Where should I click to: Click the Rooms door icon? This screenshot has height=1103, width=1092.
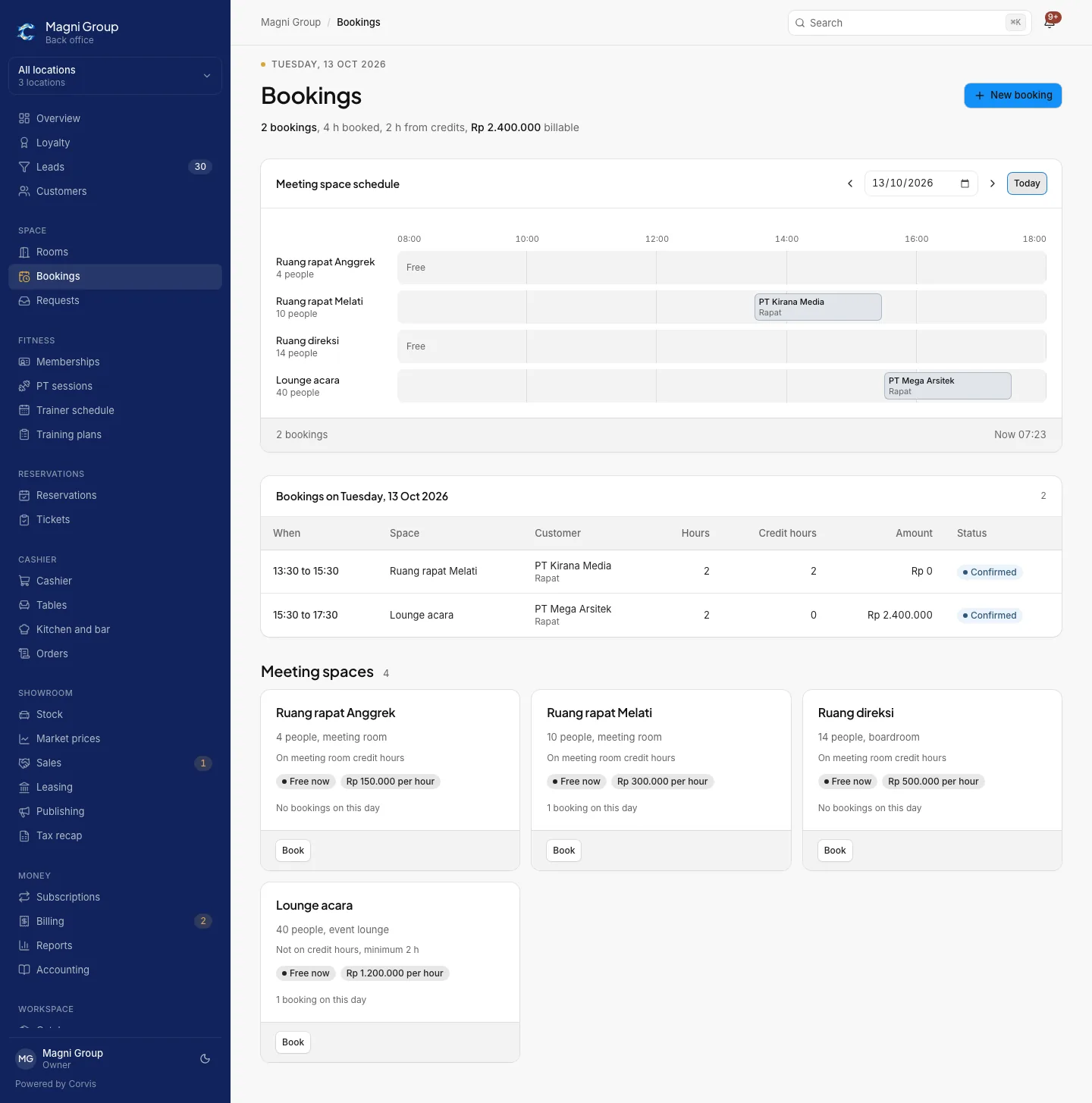[x=24, y=252]
